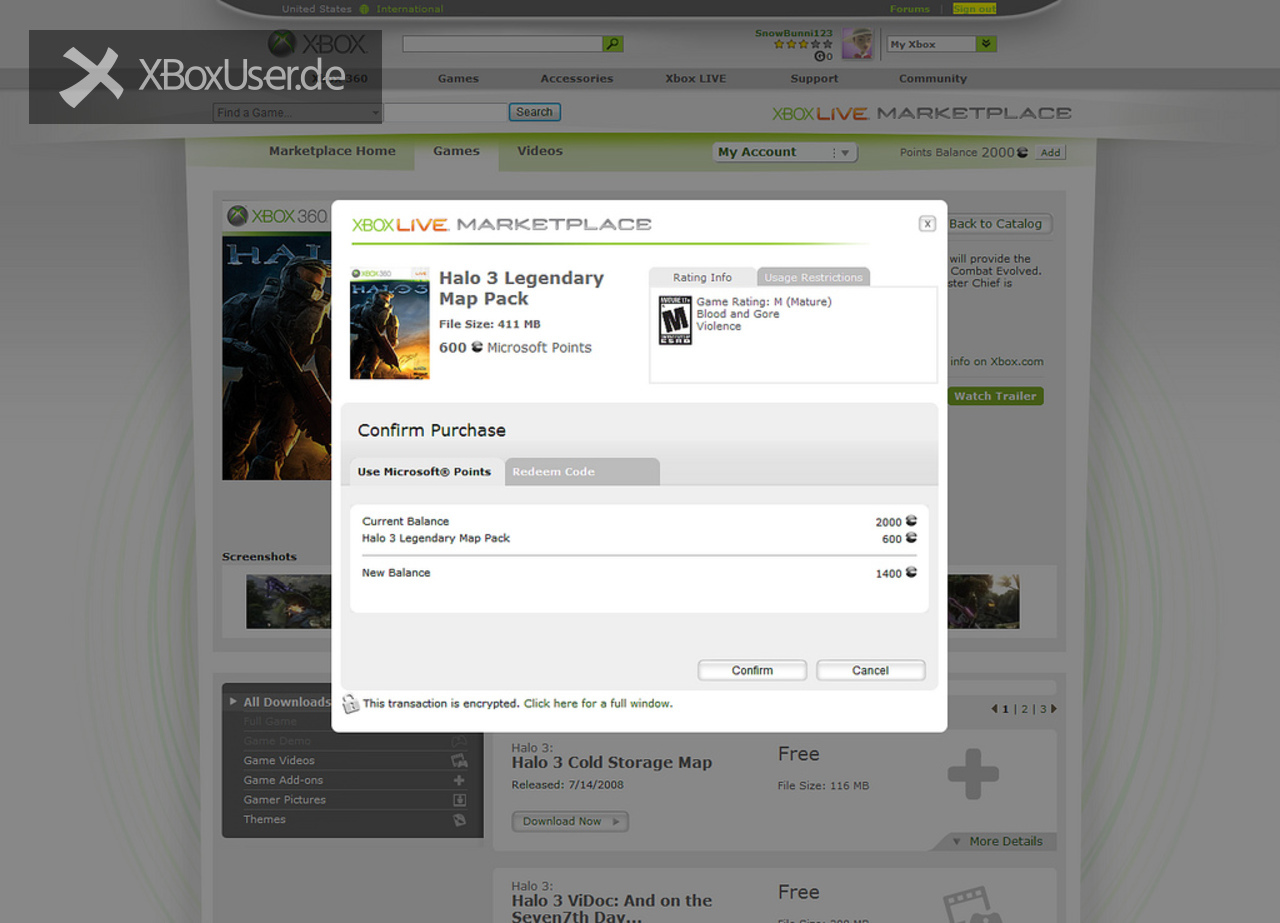Click the Confirm purchase button

(752, 670)
